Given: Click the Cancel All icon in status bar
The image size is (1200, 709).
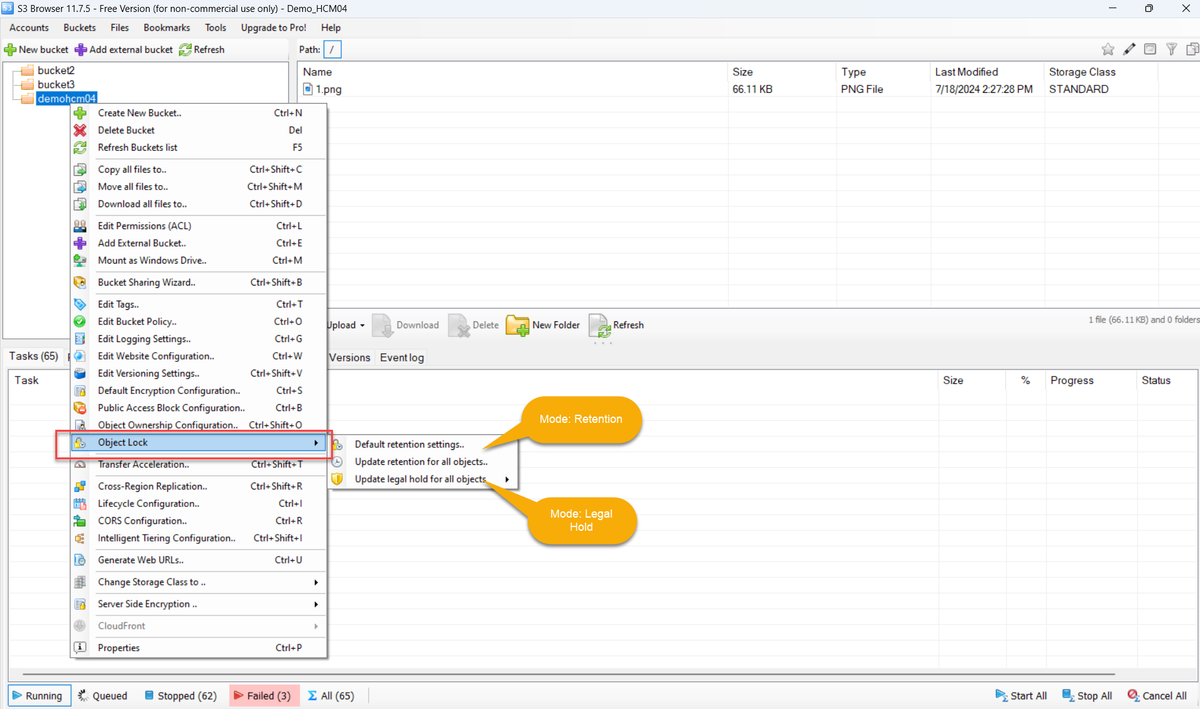Looking at the screenshot, I should 1133,696.
